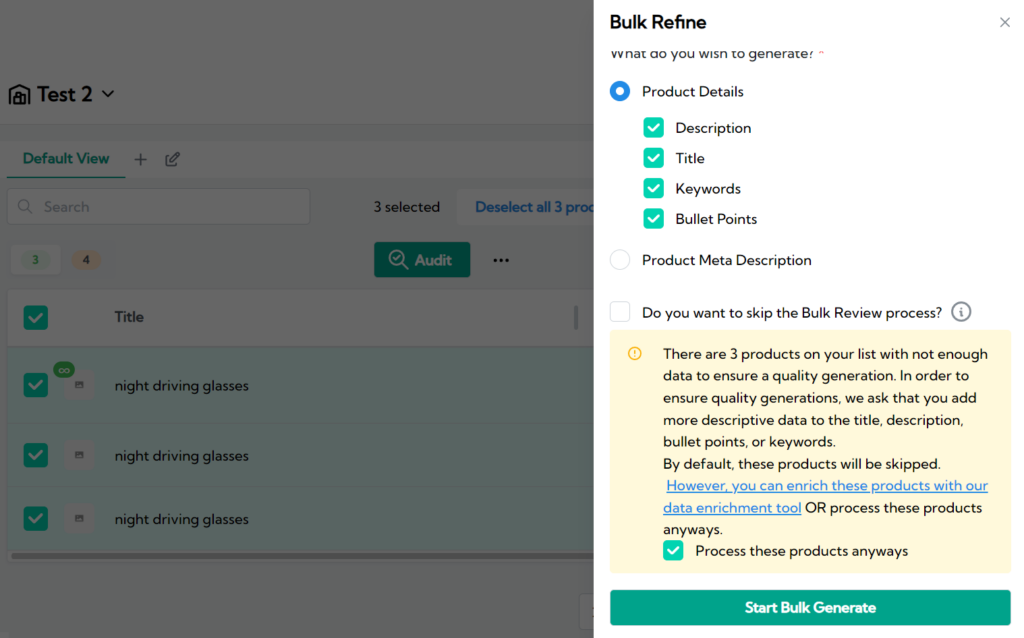The image size is (1024, 638).
Task: Click the edit view pencil icon
Action: click(172, 159)
